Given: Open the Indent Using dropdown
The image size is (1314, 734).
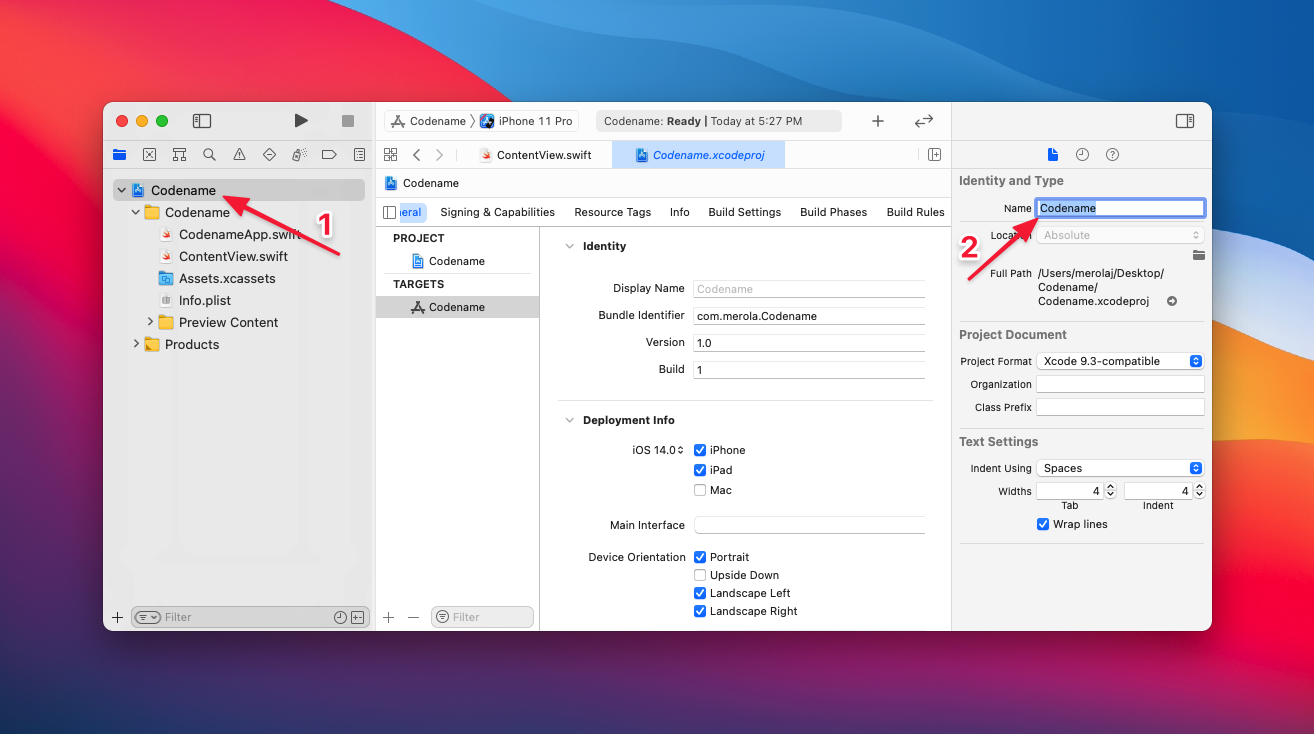Looking at the screenshot, I should click(x=1120, y=468).
